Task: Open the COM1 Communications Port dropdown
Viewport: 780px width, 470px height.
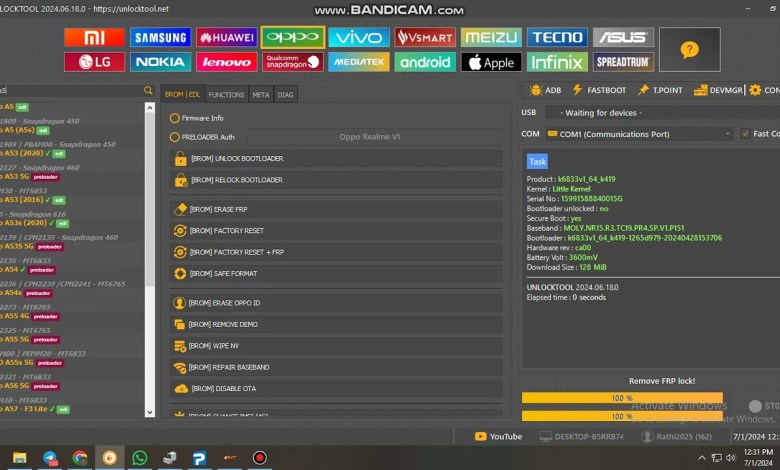Action: pos(639,134)
